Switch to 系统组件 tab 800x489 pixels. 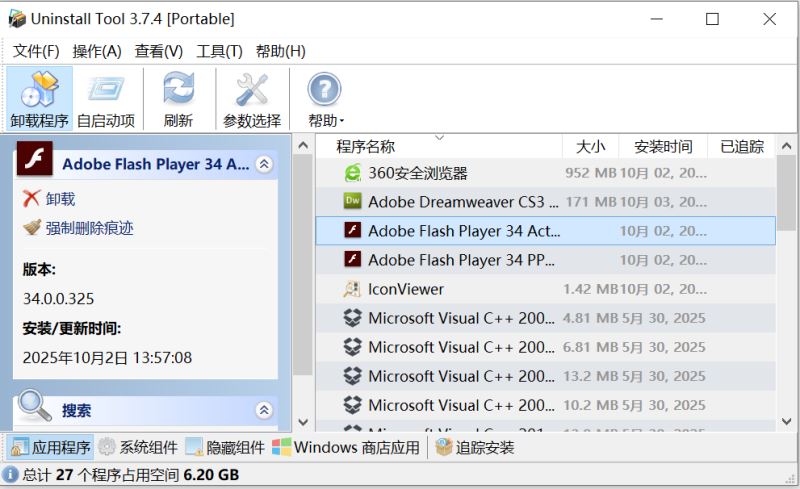138,447
